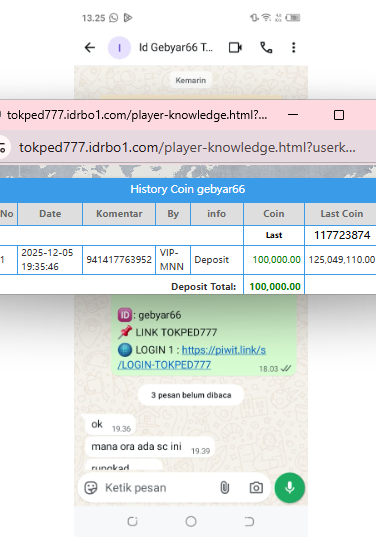This screenshot has width=376, height=543.
Task: Start a video call
Action: [x=235, y=47]
